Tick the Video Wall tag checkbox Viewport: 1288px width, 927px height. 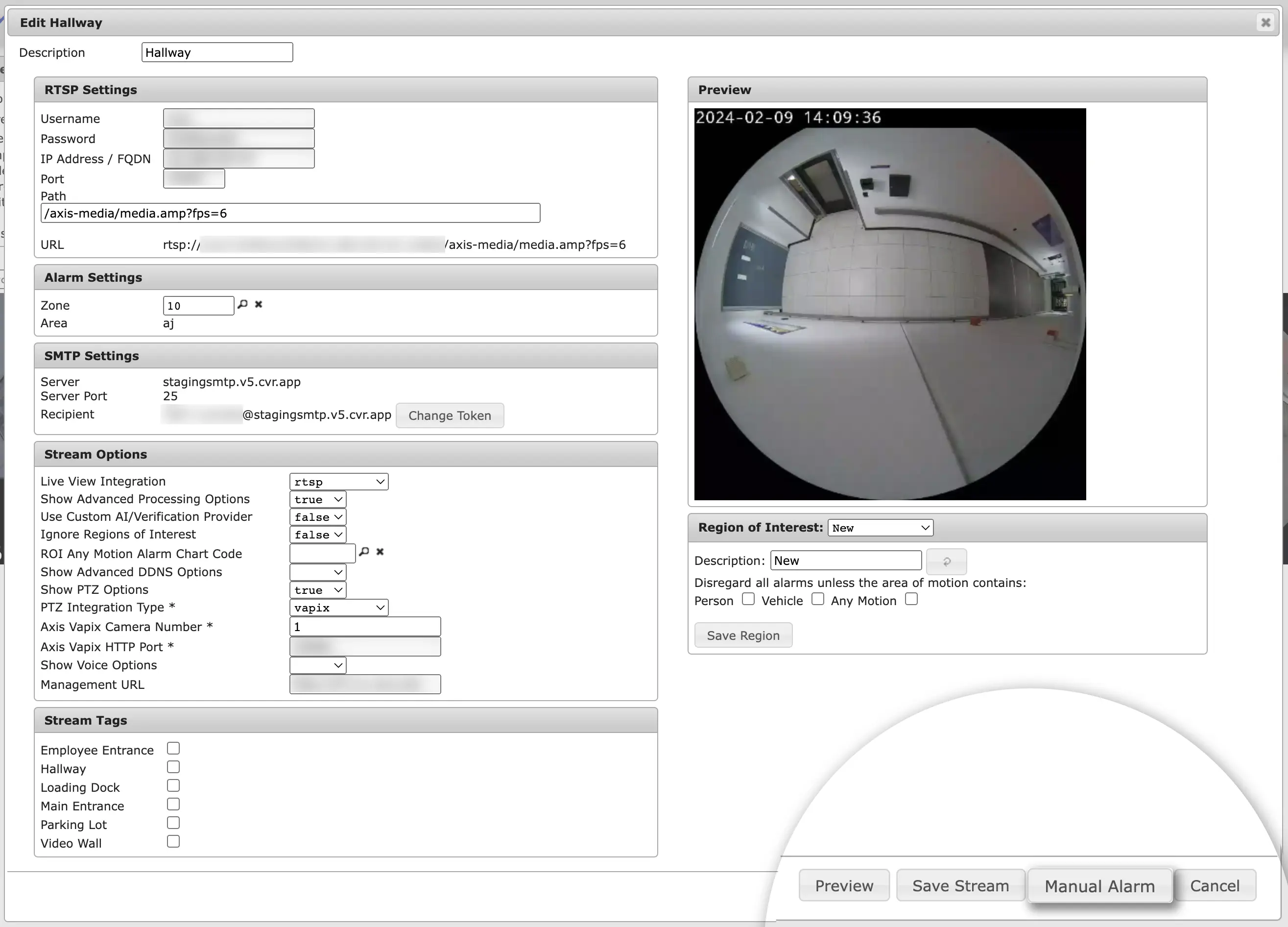[x=173, y=842]
